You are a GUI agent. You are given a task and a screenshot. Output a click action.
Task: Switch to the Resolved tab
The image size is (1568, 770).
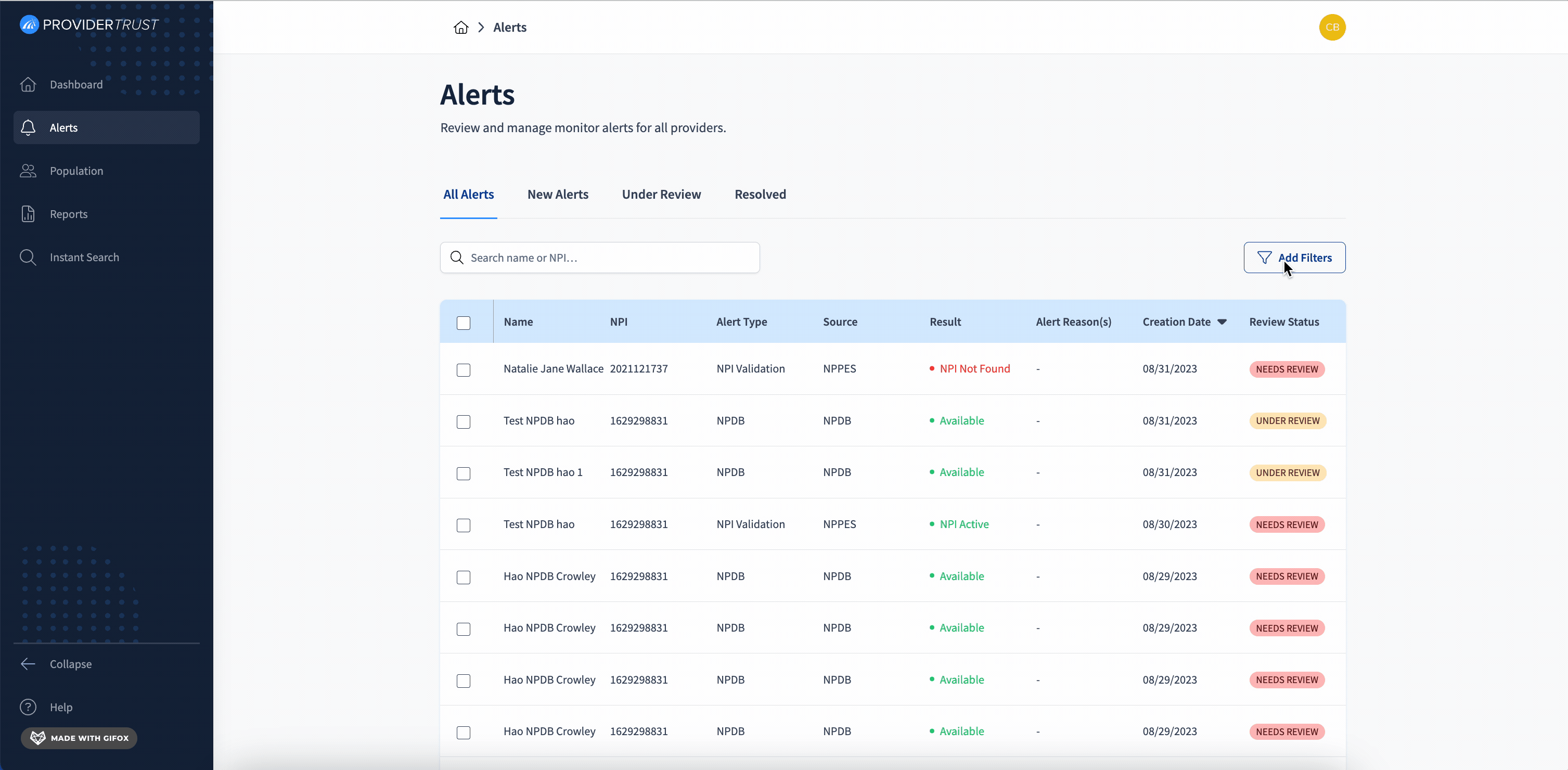click(760, 194)
